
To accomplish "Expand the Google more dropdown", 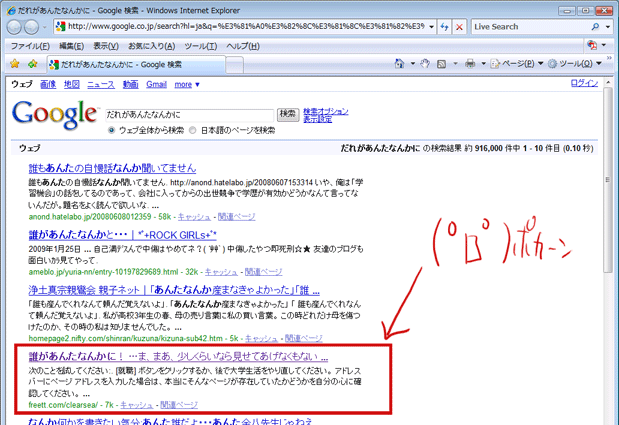I will coord(187,84).
